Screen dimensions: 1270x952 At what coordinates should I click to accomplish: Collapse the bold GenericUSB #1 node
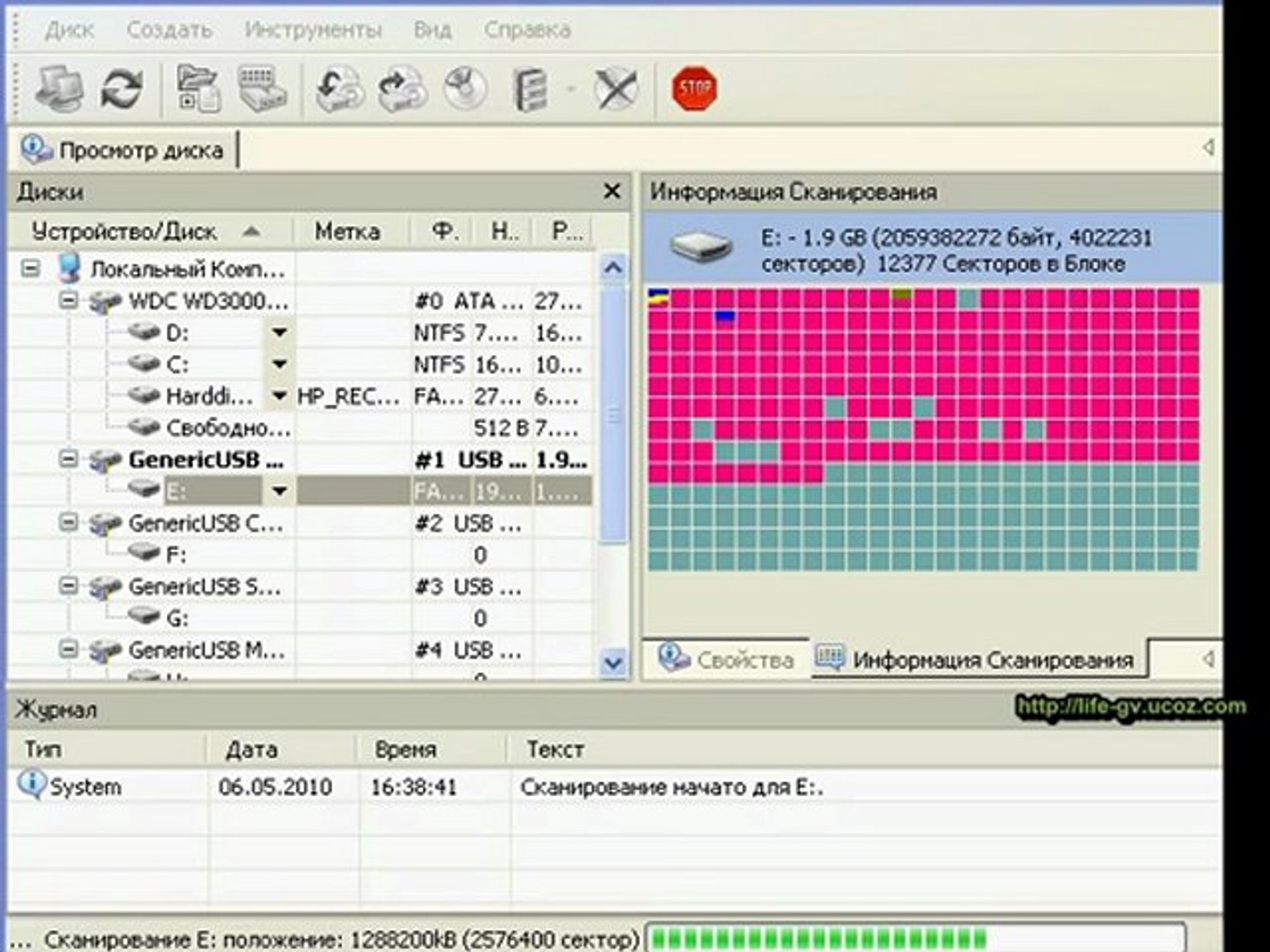coord(68,459)
